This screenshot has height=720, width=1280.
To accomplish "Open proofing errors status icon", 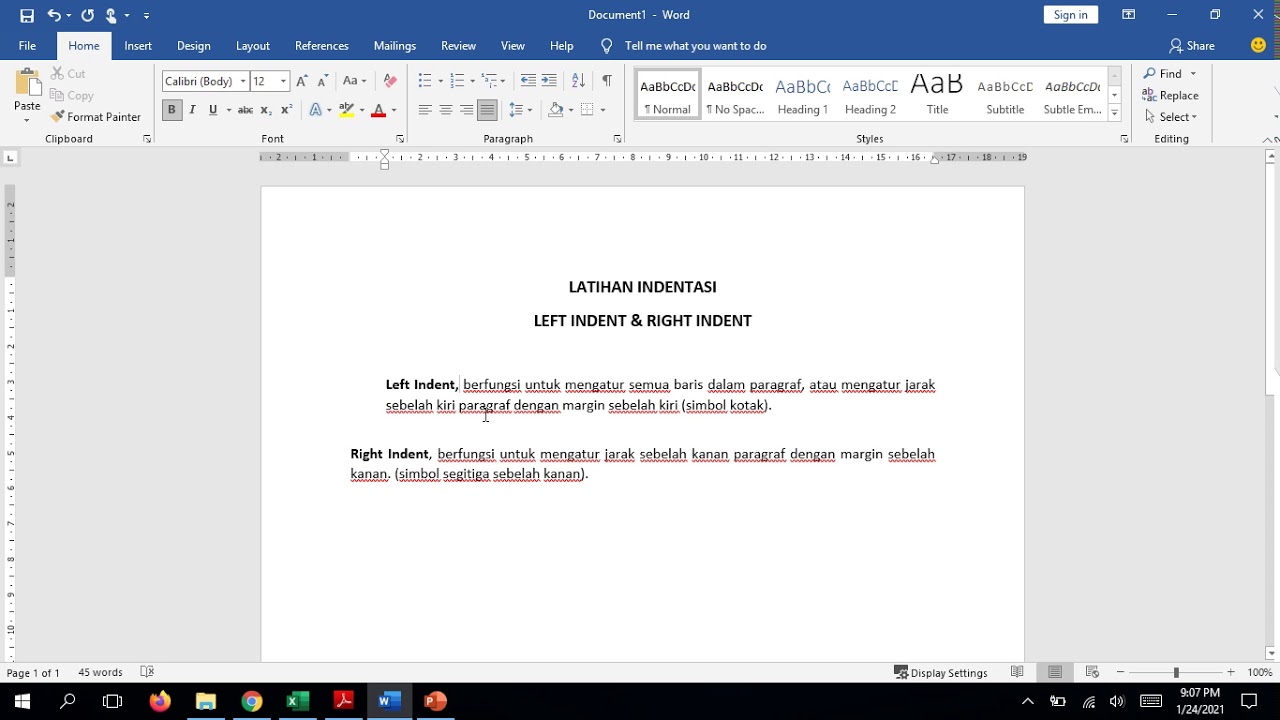I will [147, 672].
